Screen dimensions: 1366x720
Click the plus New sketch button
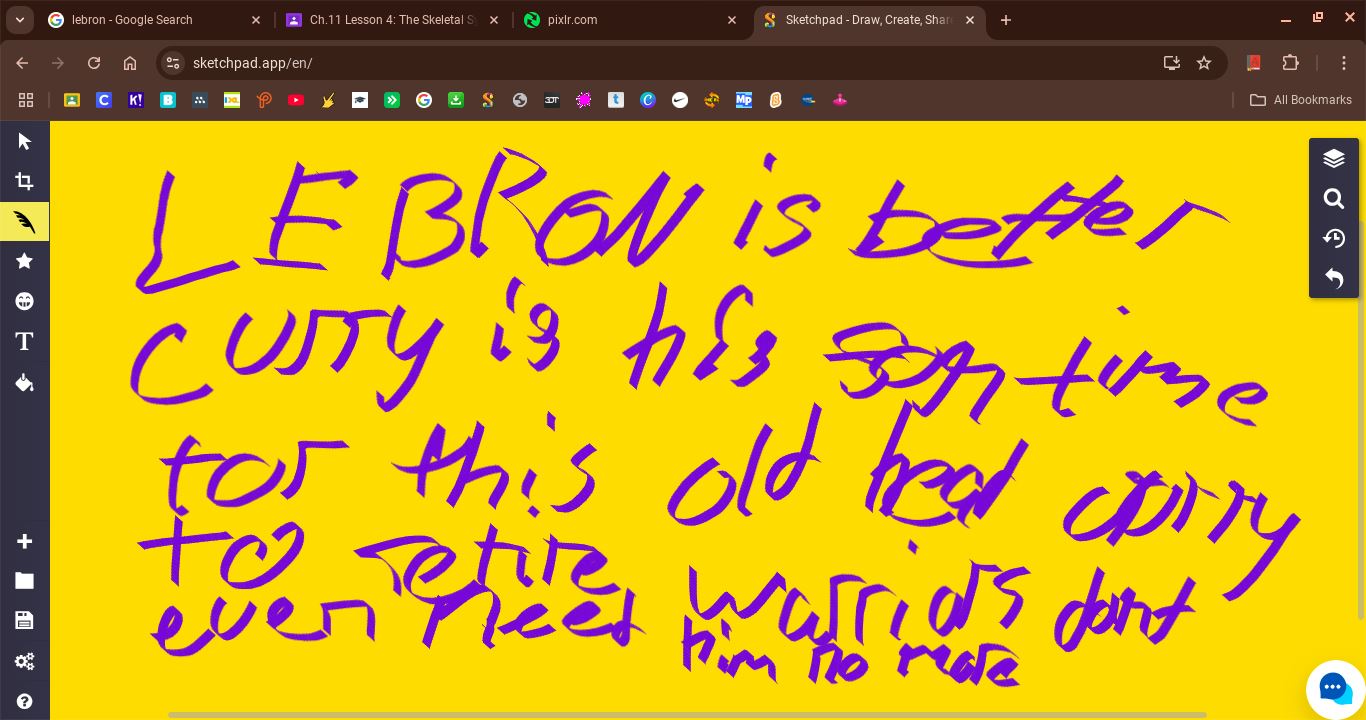click(24, 542)
